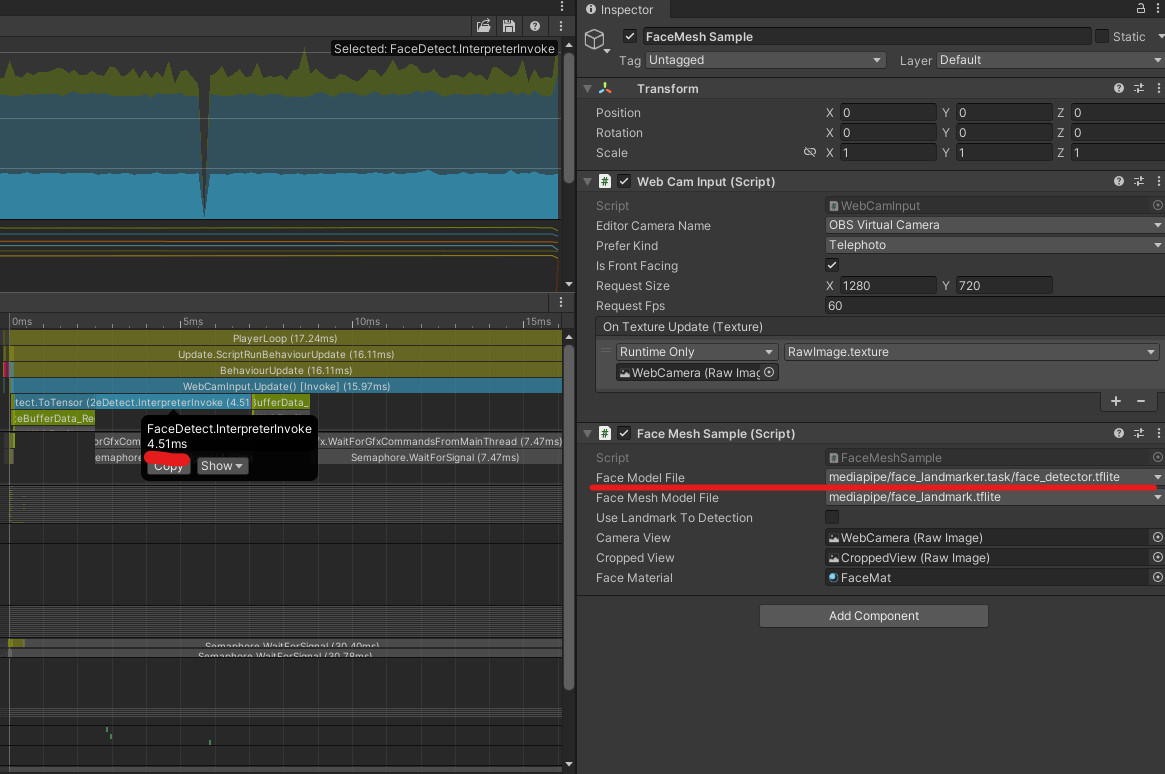1165x774 pixels.
Task: Click the cube icon beside FaceMesh Sample
Action: (x=595, y=40)
